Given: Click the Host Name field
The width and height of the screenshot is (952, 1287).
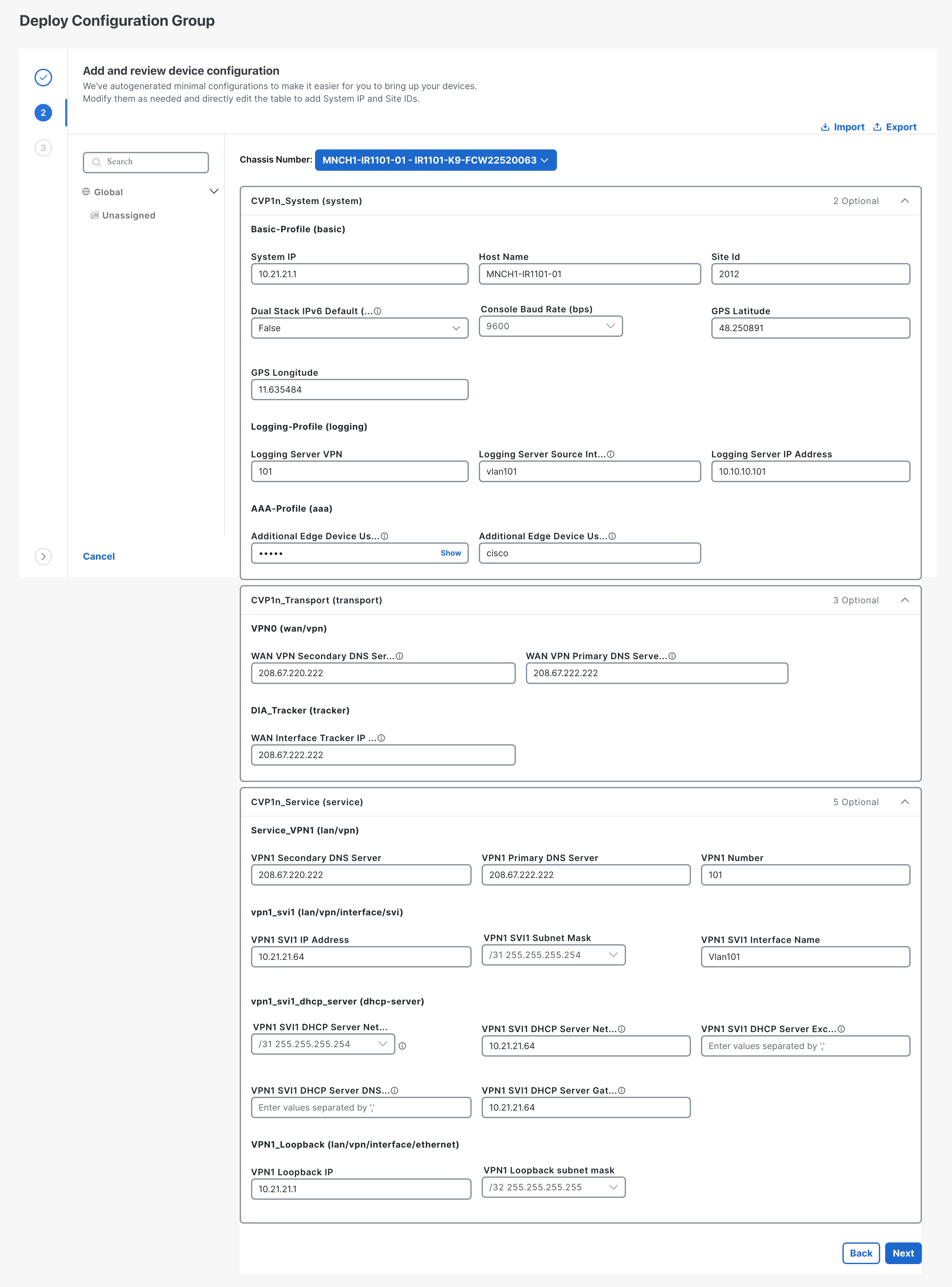Looking at the screenshot, I should pos(590,274).
